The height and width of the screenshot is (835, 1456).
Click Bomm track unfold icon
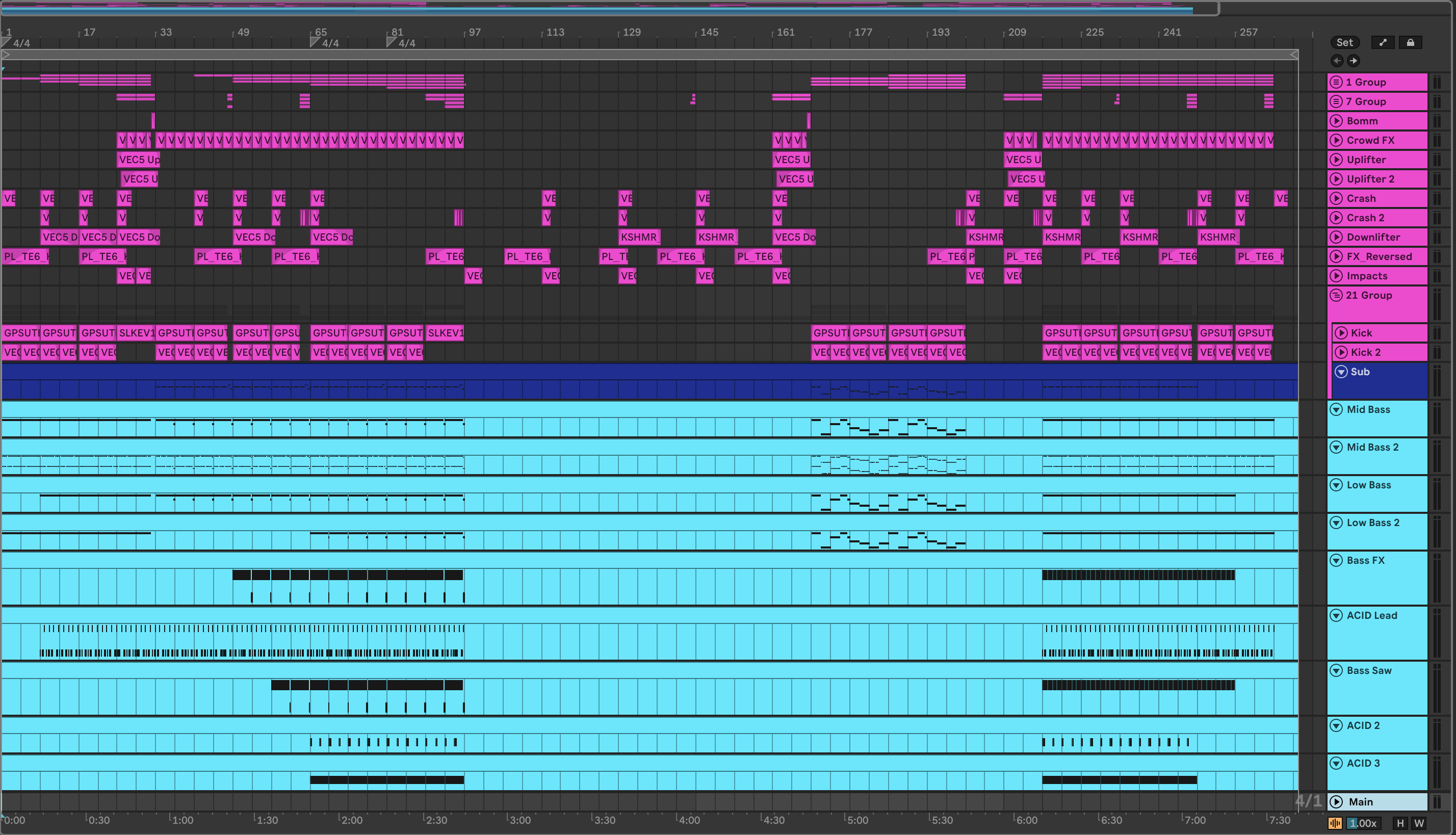click(1336, 121)
